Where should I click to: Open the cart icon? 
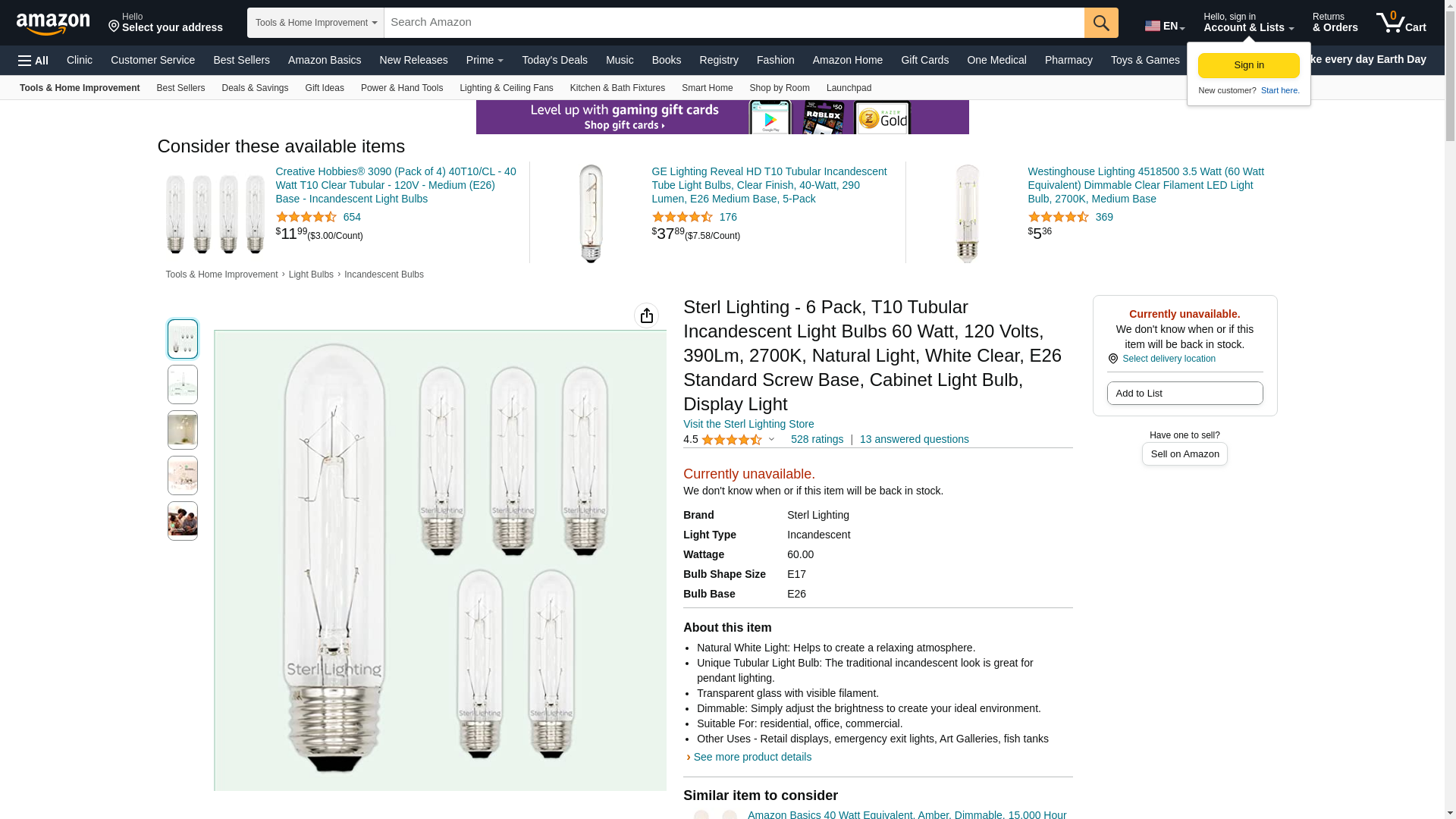[1401, 23]
